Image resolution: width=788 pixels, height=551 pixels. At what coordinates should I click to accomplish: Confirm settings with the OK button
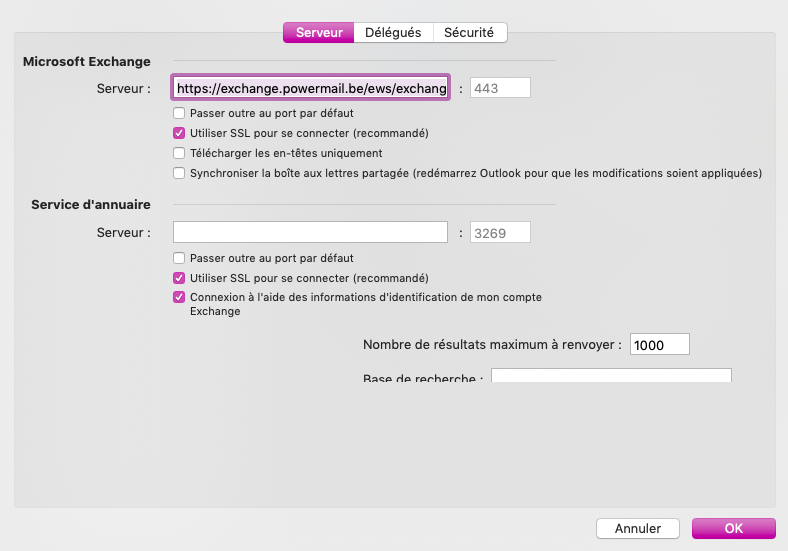[x=734, y=528]
